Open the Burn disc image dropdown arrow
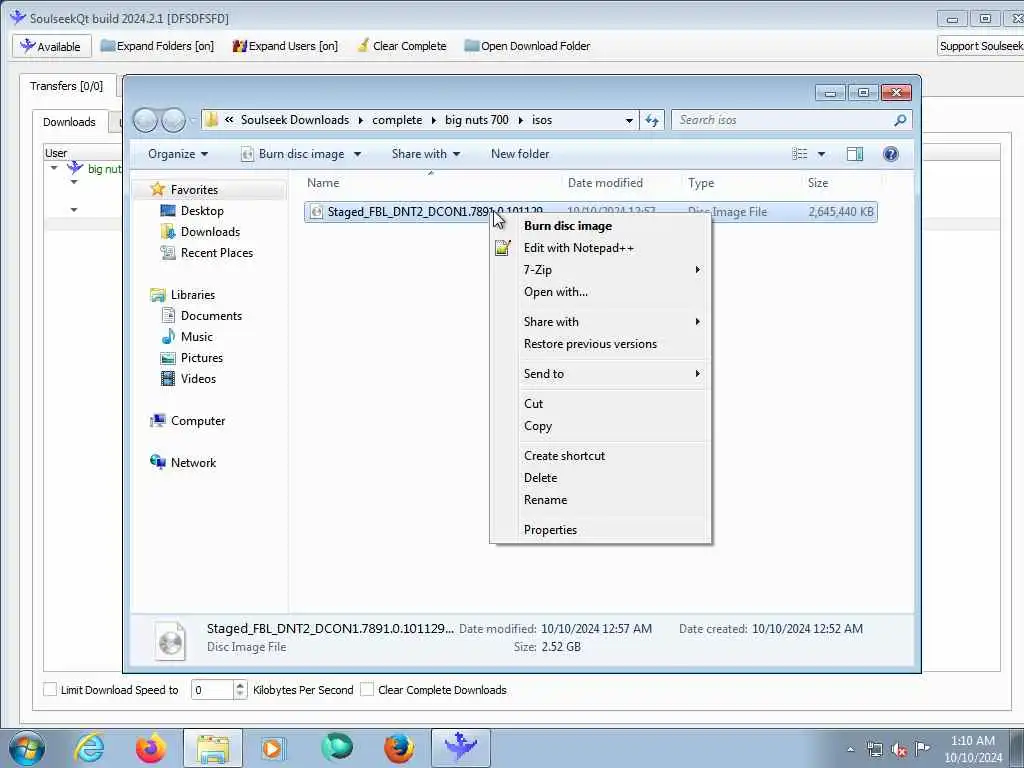 coord(357,154)
